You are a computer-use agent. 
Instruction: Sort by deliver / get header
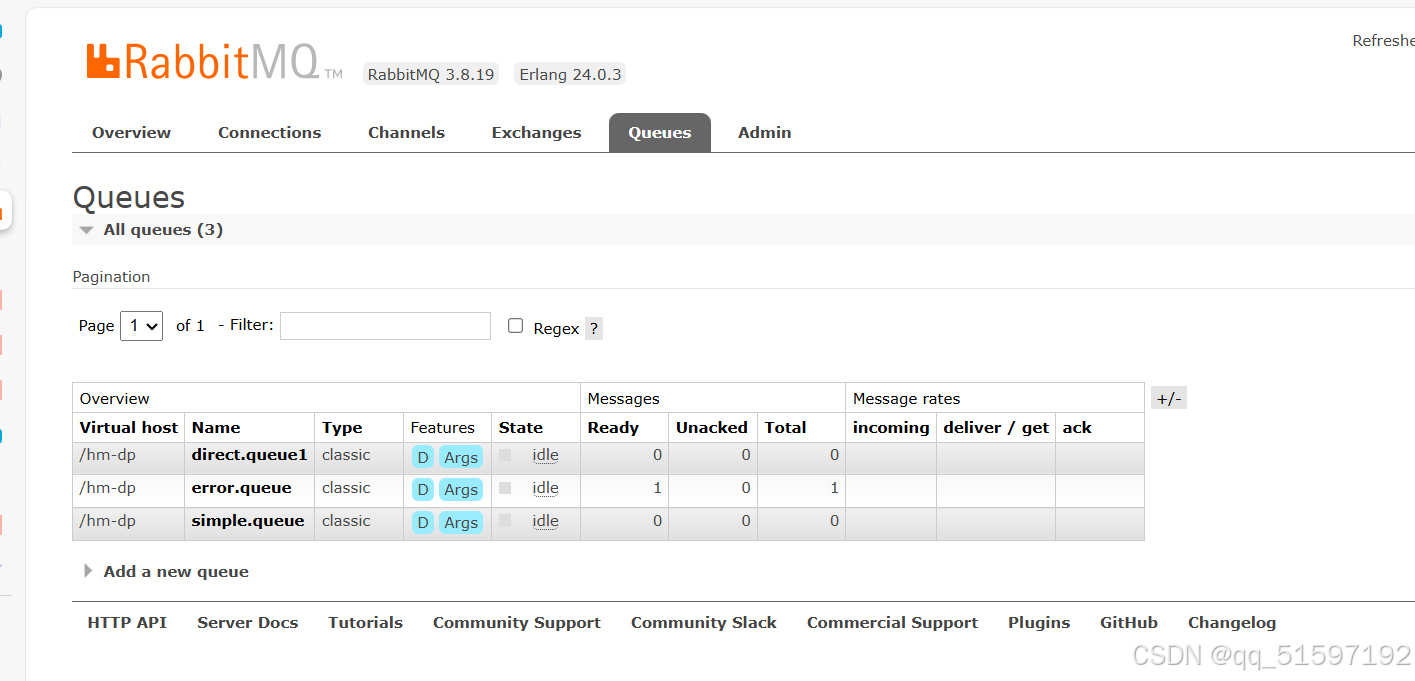[x=996, y=427]
